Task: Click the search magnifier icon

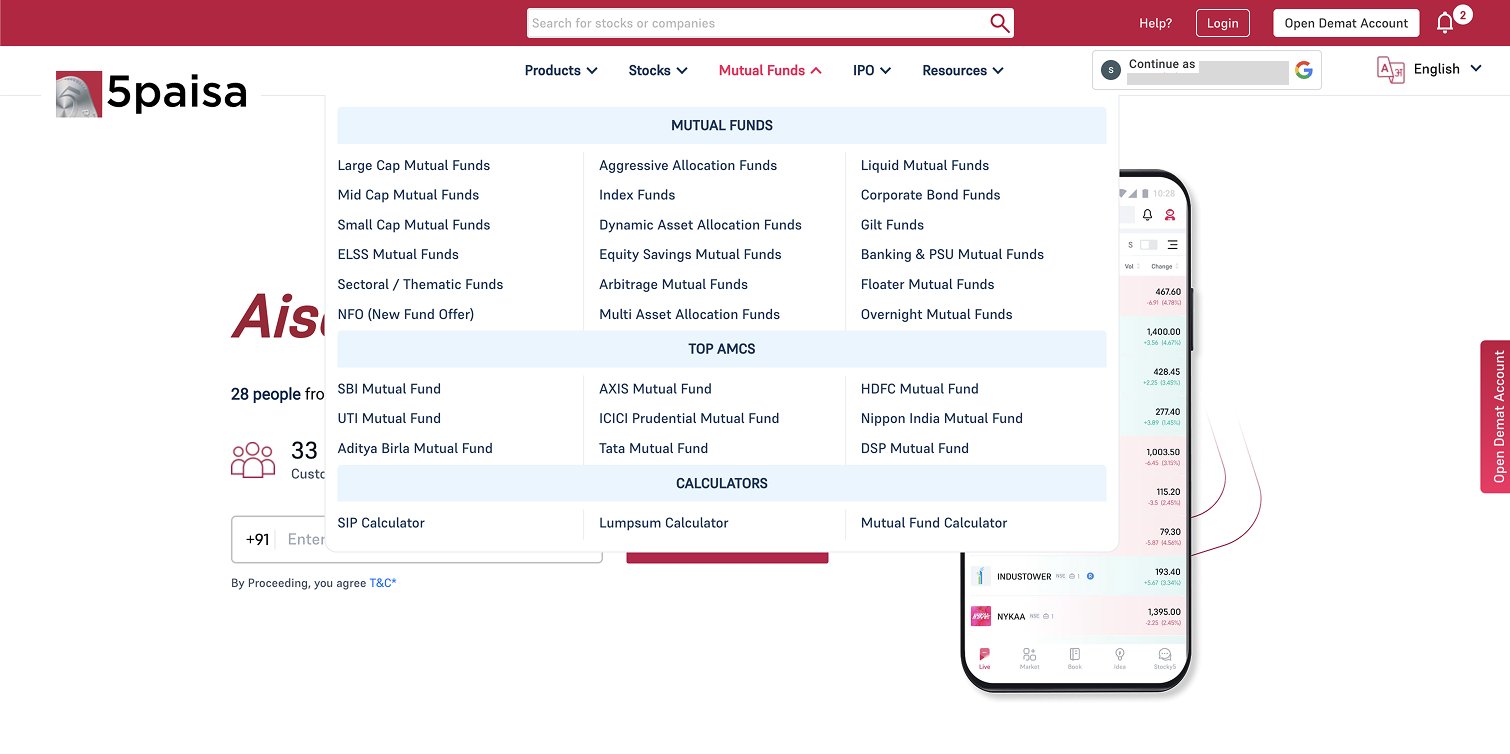Action: pyautogui.click(x=999, y=23)
